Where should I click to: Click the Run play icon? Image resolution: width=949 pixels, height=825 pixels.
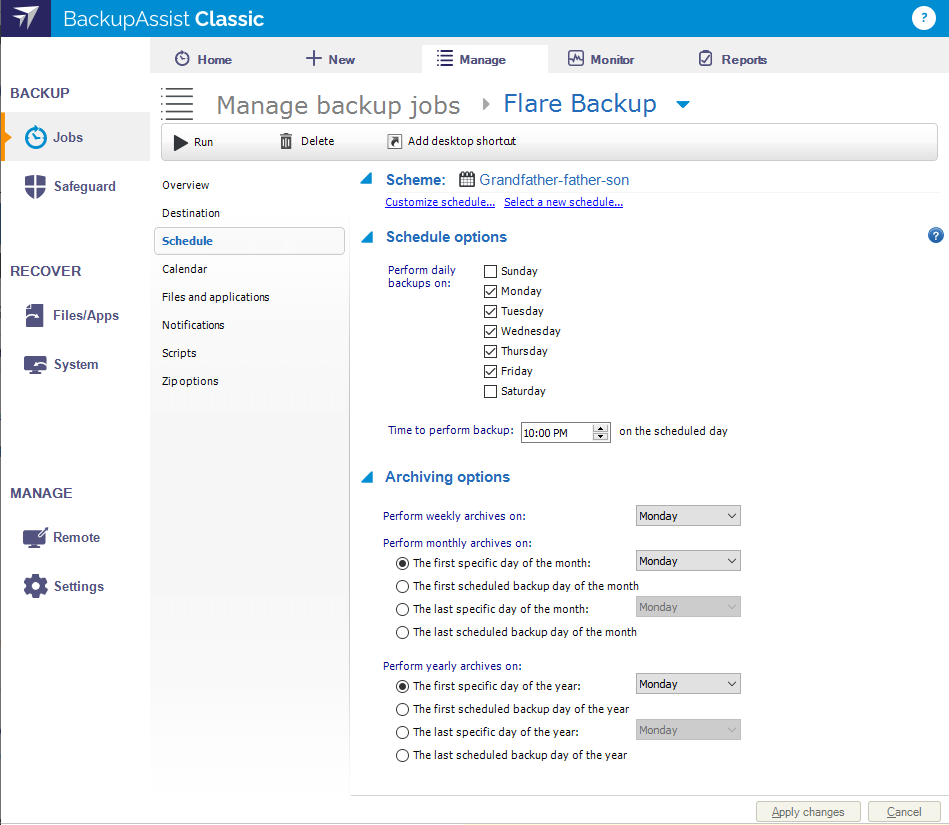coord(180,142)
